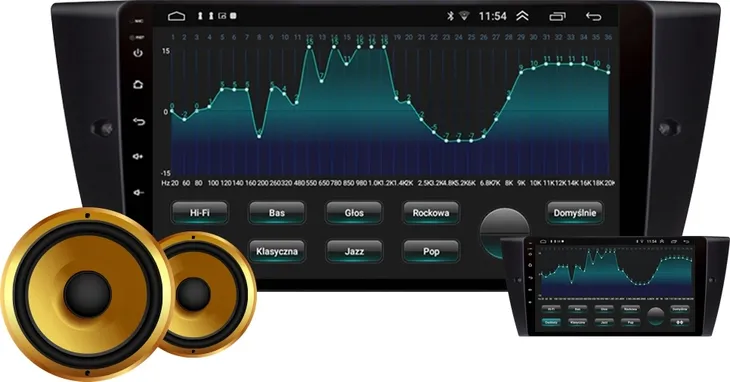Tap the RST reset pinhole
Screen dimensions: 730x382
click(136, 37)
